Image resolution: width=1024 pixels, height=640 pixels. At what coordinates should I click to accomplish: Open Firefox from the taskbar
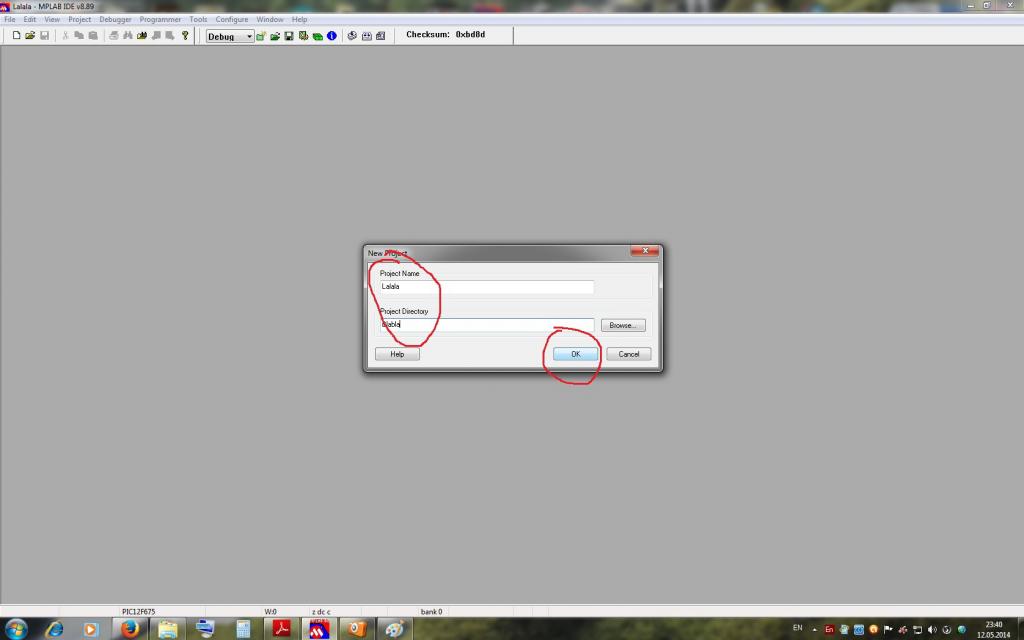point(129,628)
